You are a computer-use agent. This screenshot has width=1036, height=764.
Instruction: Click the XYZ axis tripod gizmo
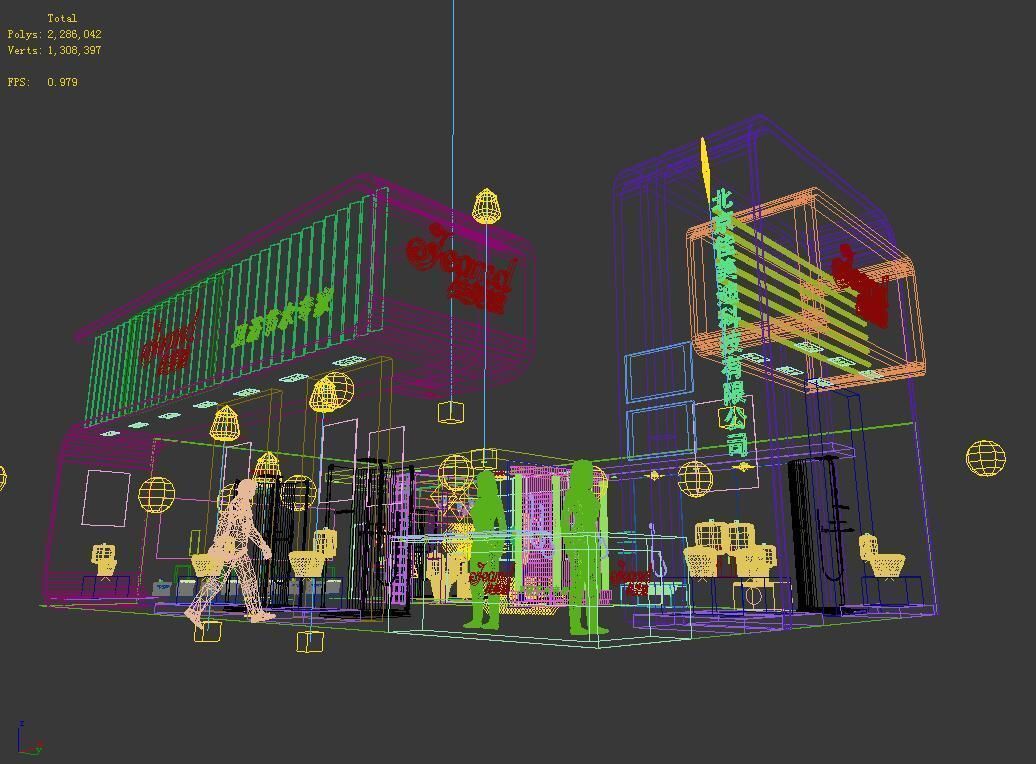pyautogui.click(x=29, y=738)
